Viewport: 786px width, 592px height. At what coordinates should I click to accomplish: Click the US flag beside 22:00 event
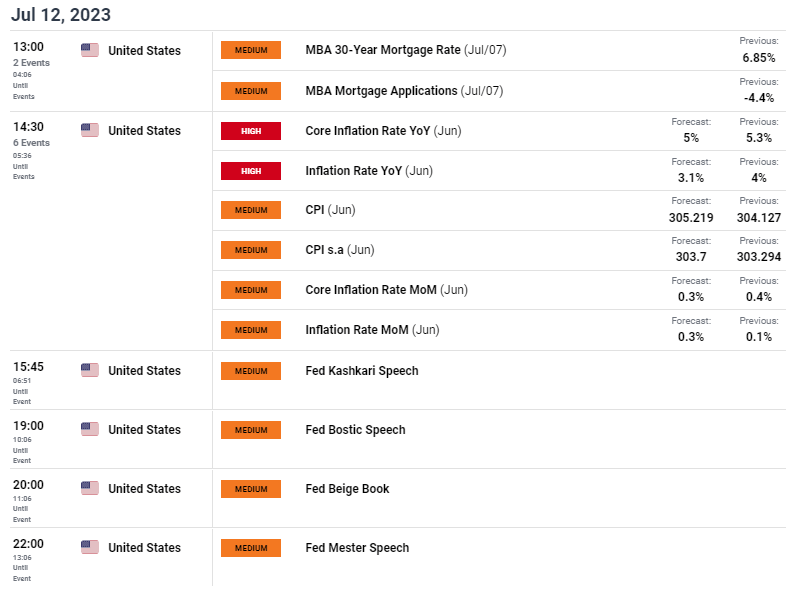(x=90, y=547)
